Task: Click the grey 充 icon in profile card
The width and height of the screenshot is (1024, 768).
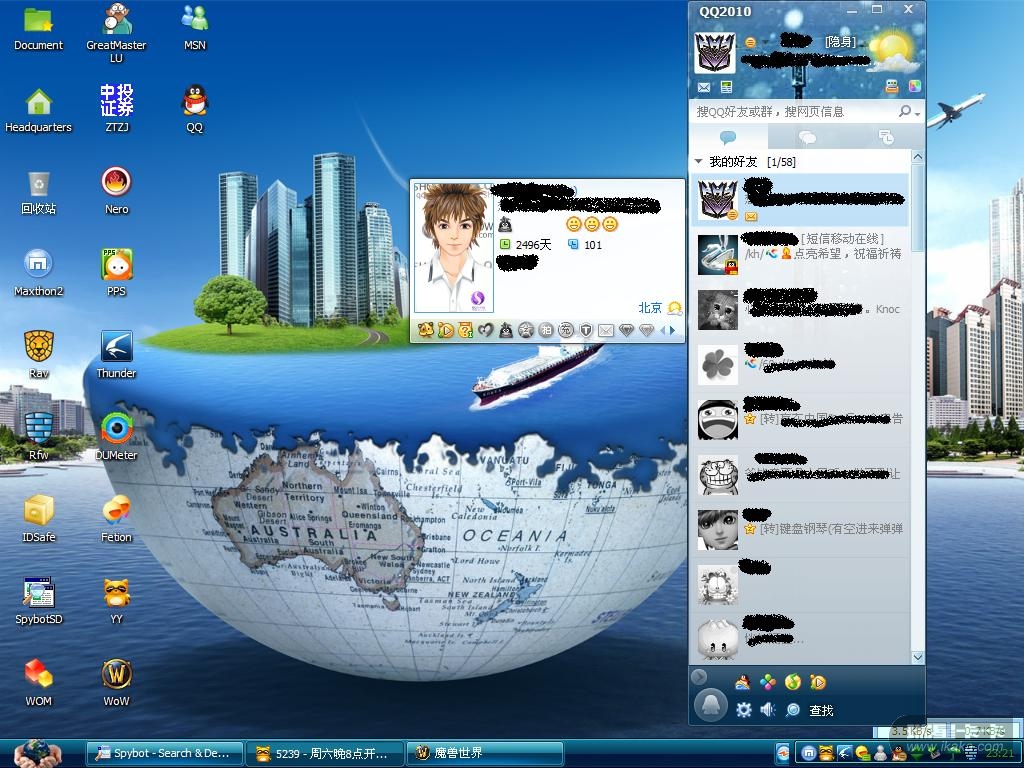Action: 566,330
